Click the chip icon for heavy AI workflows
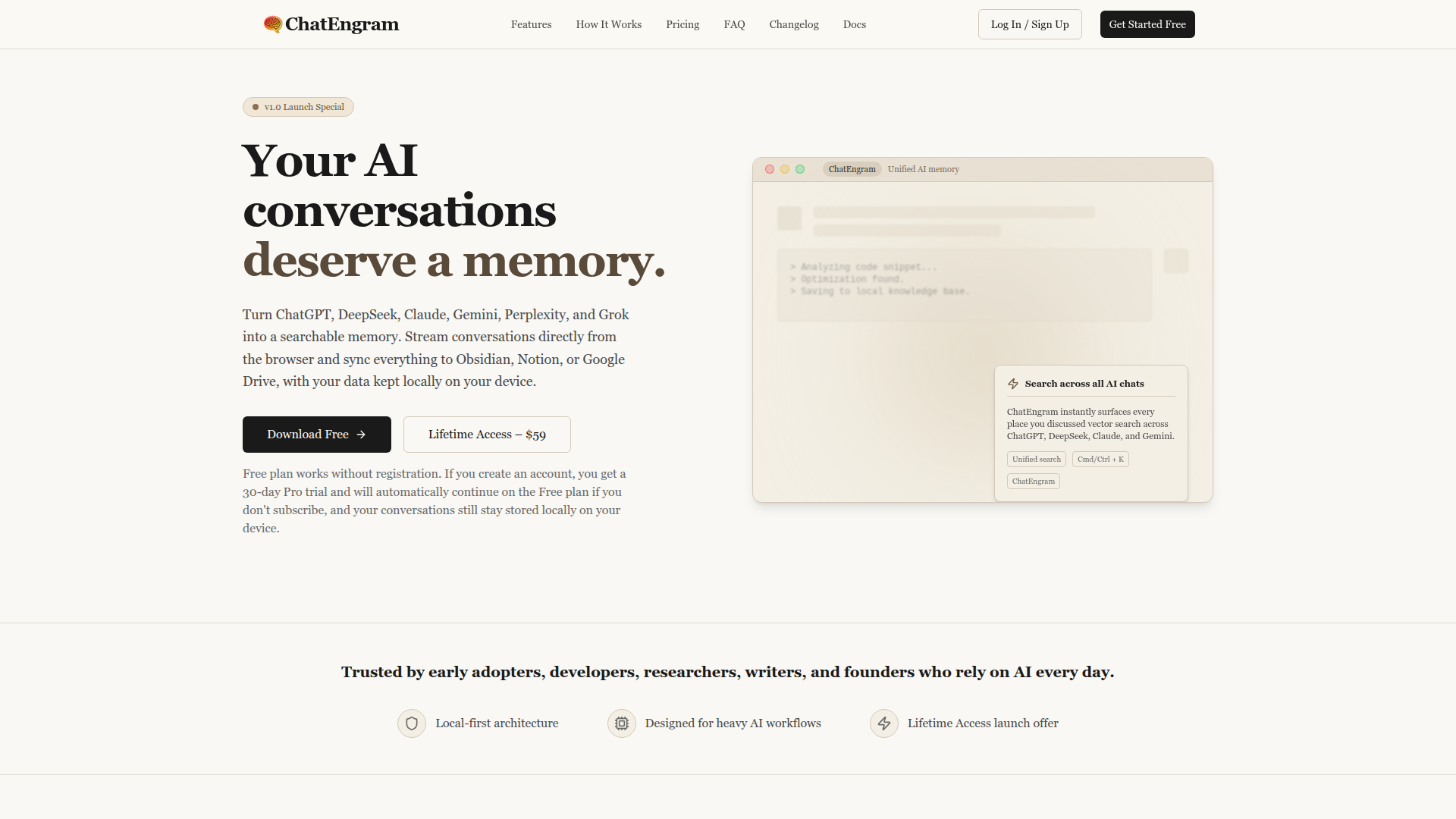The height and width of the screenshot is (819, 1456). pyautogui.click(x=622, y=723)
